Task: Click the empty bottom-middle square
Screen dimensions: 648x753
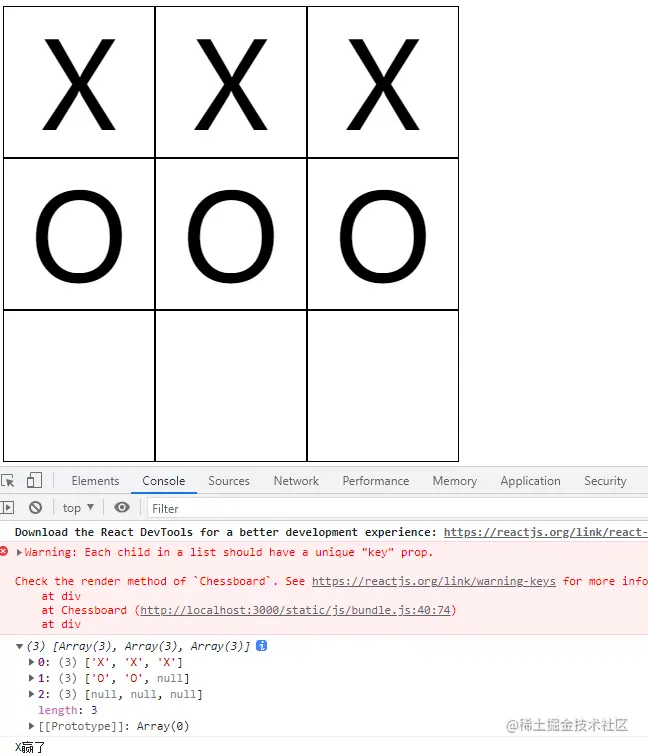Action: pyautogui.click(x=231, y=386)
